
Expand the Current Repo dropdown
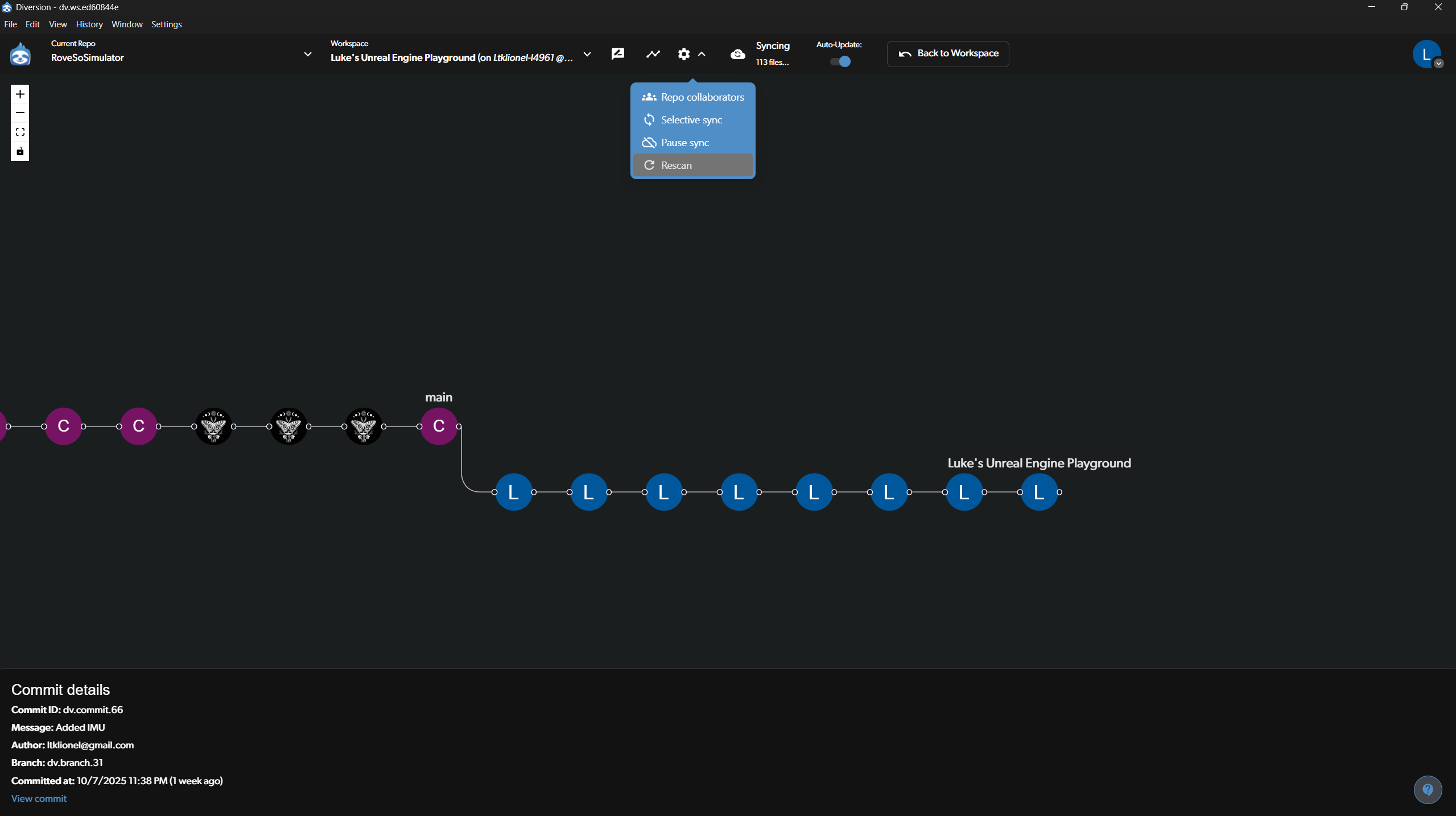pyautogui.click(x=308, y=54)
